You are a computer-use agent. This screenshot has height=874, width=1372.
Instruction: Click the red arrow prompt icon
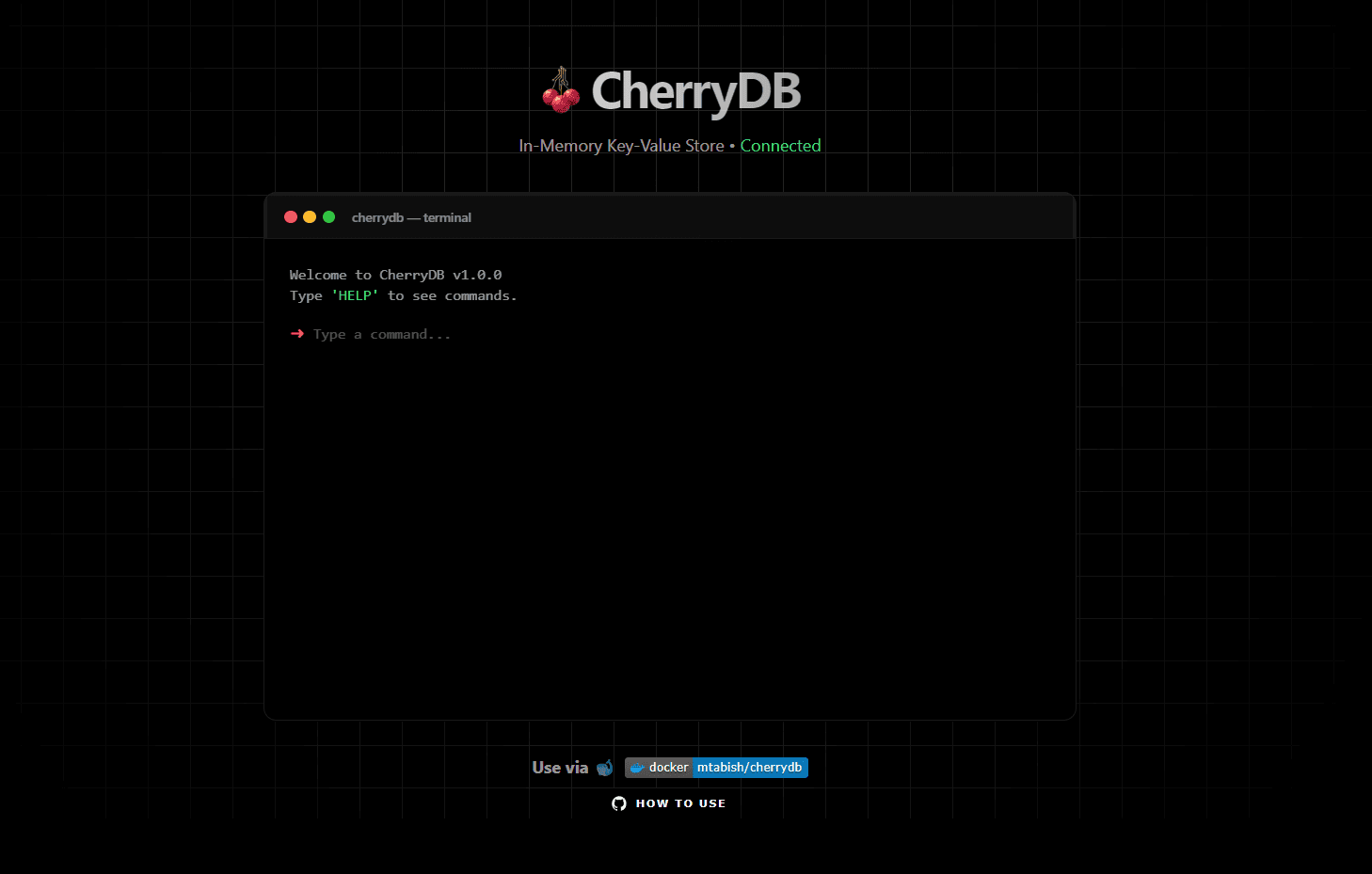pos(297,333)
